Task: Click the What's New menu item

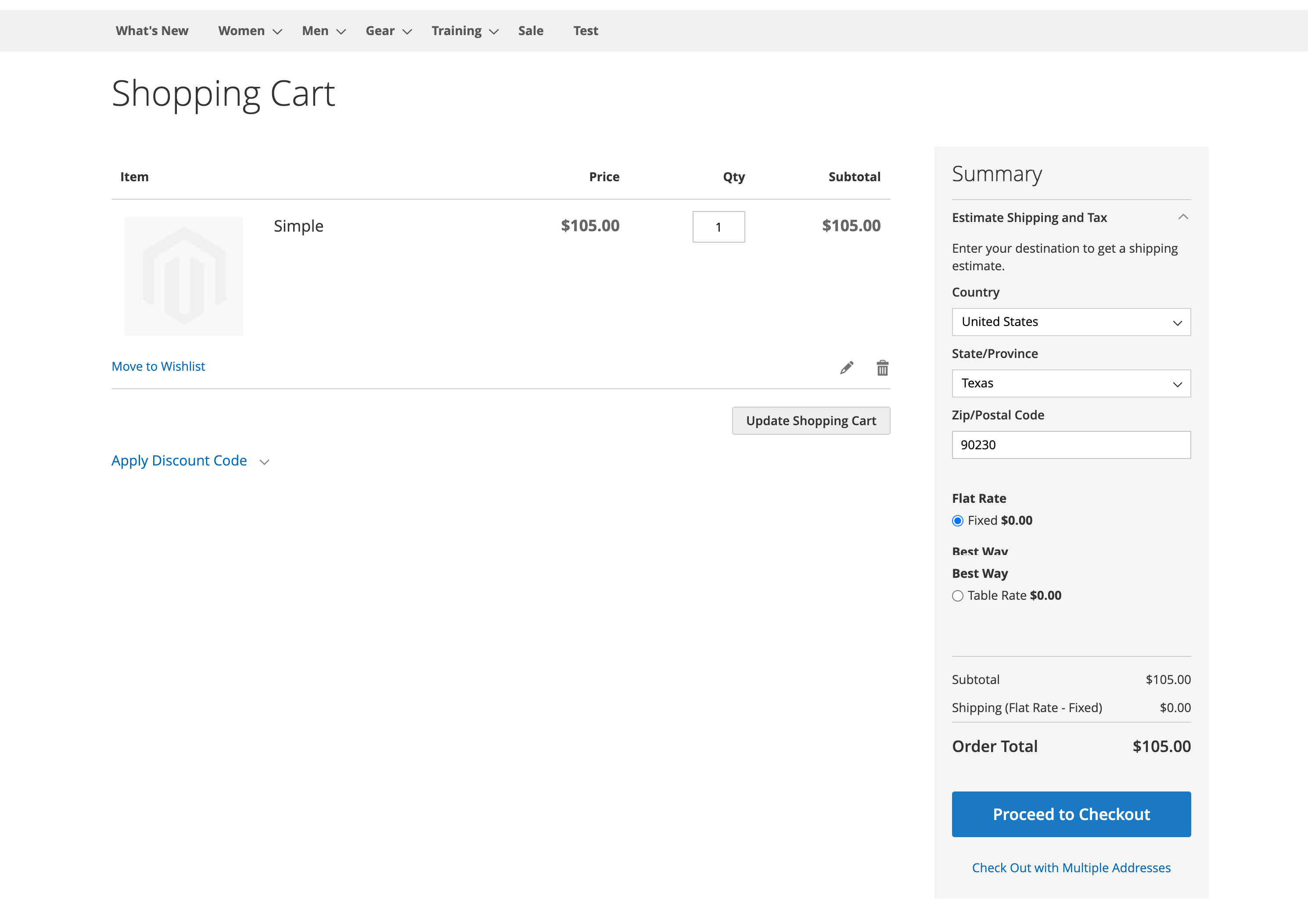Action: pyautogui.click(x=151, y=31)
